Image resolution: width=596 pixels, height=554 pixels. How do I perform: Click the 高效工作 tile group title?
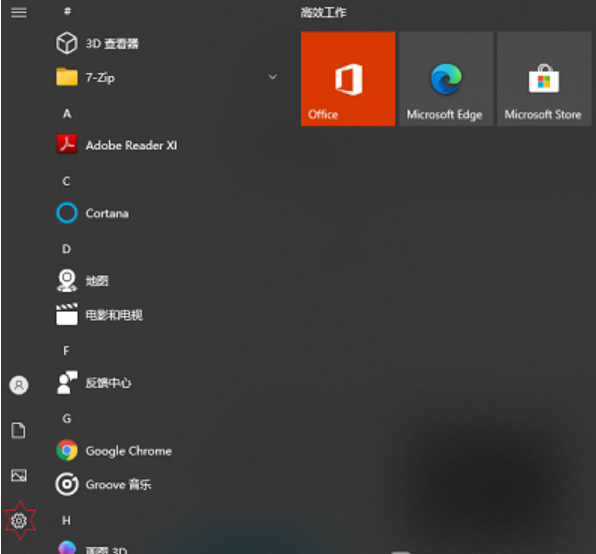pyautogui.click(x=323, y=13)
